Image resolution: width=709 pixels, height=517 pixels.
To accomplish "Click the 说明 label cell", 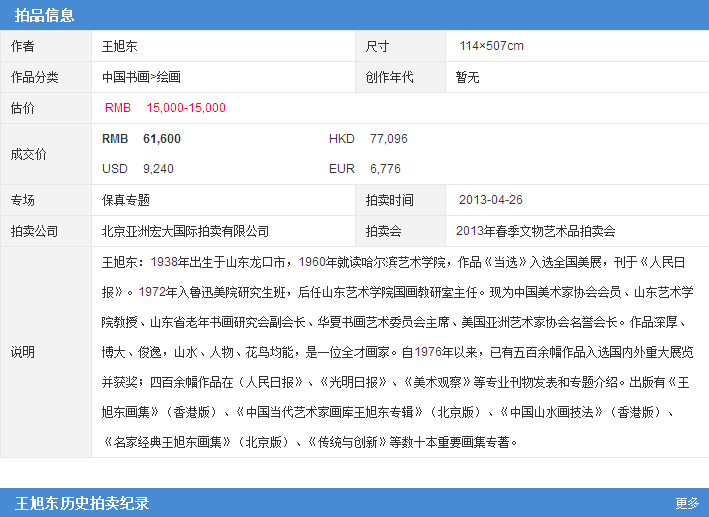I will [x=23, y=352].
